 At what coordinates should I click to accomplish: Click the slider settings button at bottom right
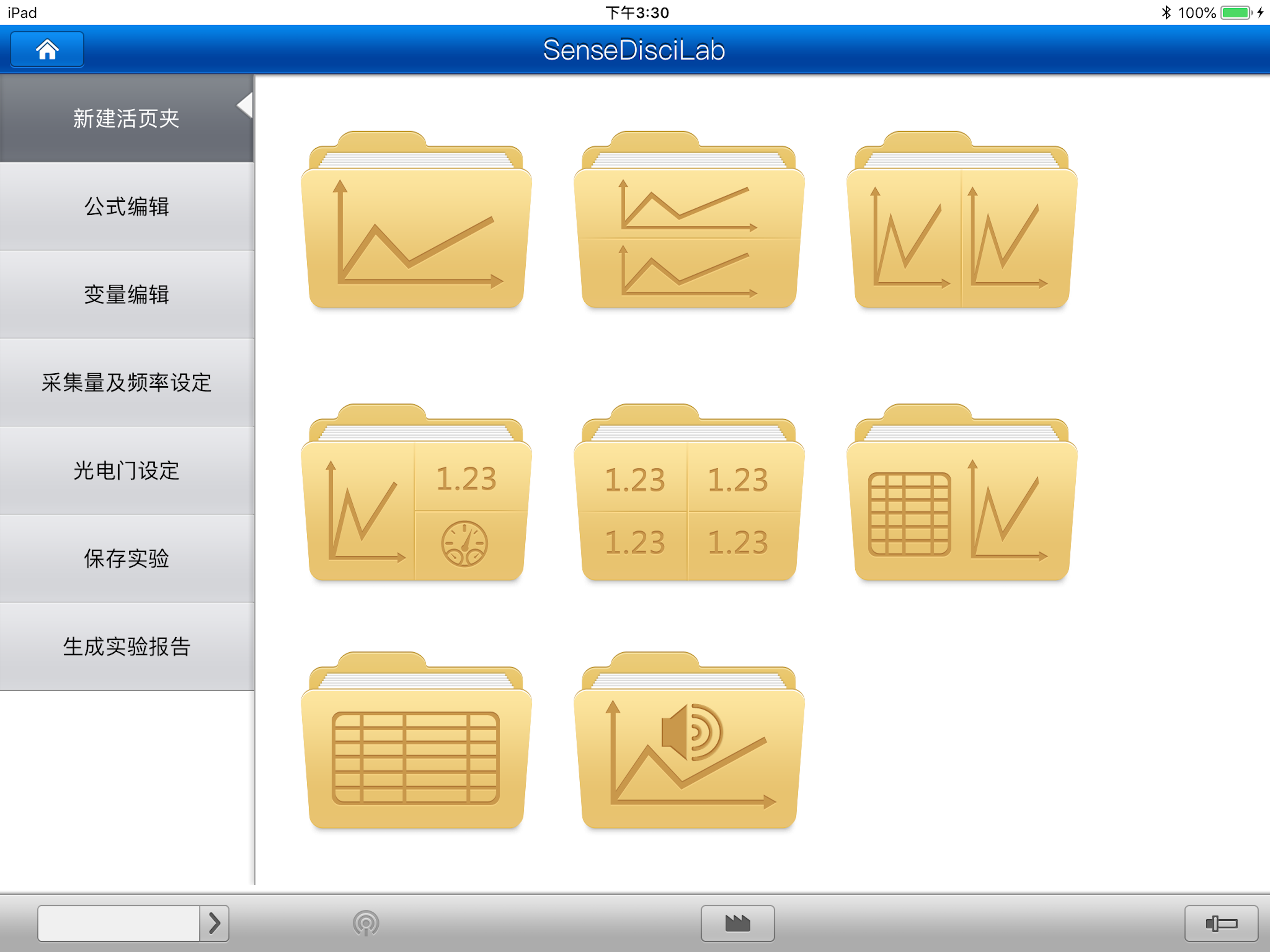1221,923
